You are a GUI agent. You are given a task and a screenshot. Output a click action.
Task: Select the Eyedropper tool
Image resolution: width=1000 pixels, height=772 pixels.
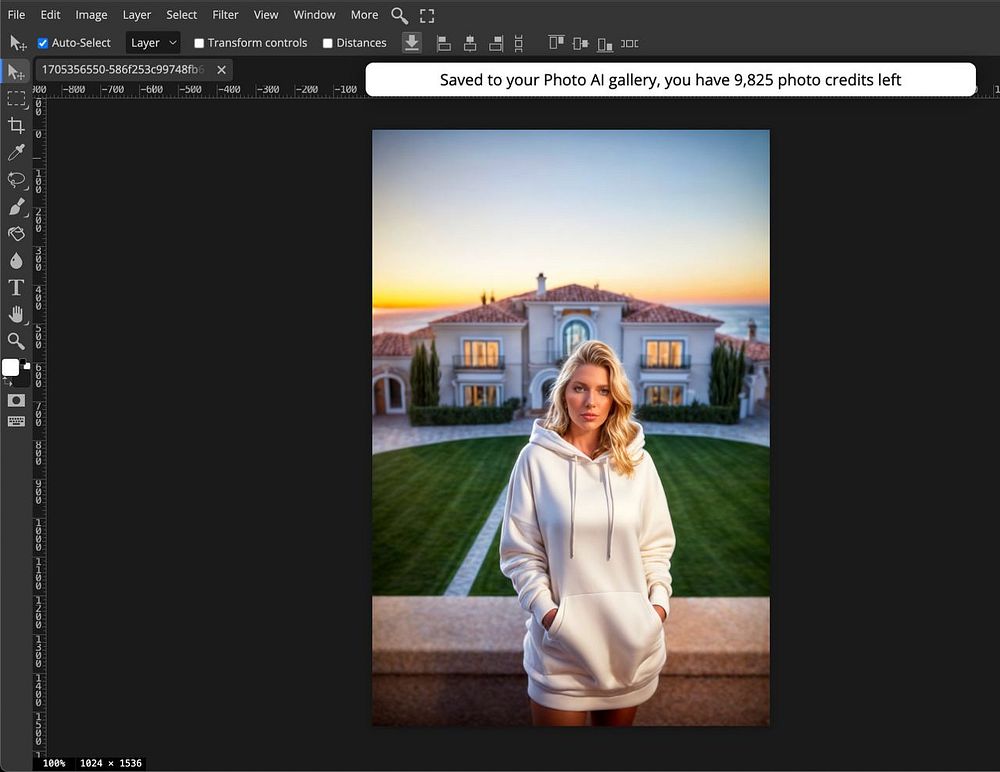(16, 152)
